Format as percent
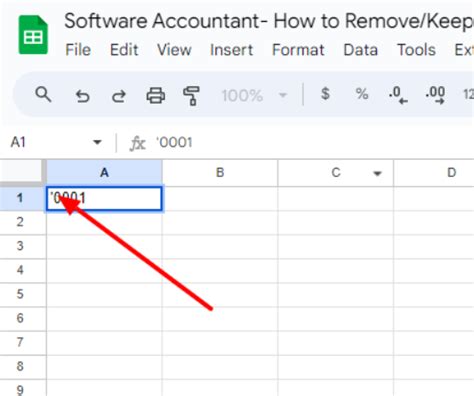The width and height of the screenshot is (474, 396). pyautogui.click(x=362, y=94)
